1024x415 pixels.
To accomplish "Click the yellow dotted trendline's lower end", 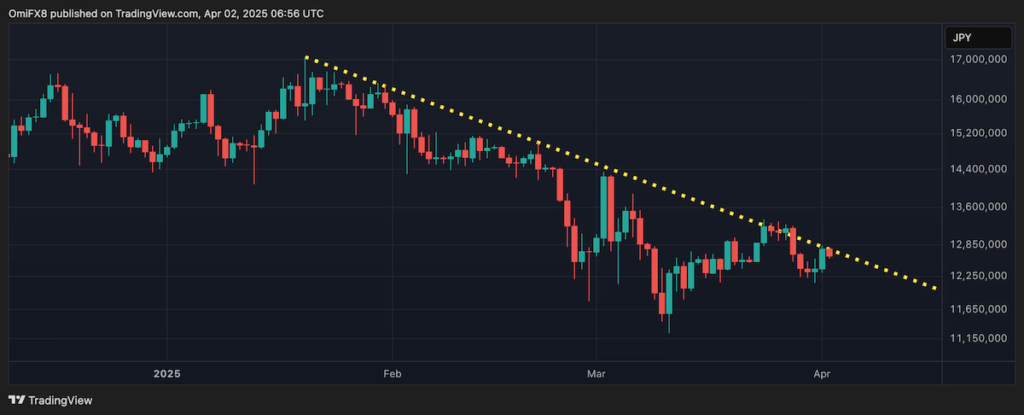I will point(935,288).
